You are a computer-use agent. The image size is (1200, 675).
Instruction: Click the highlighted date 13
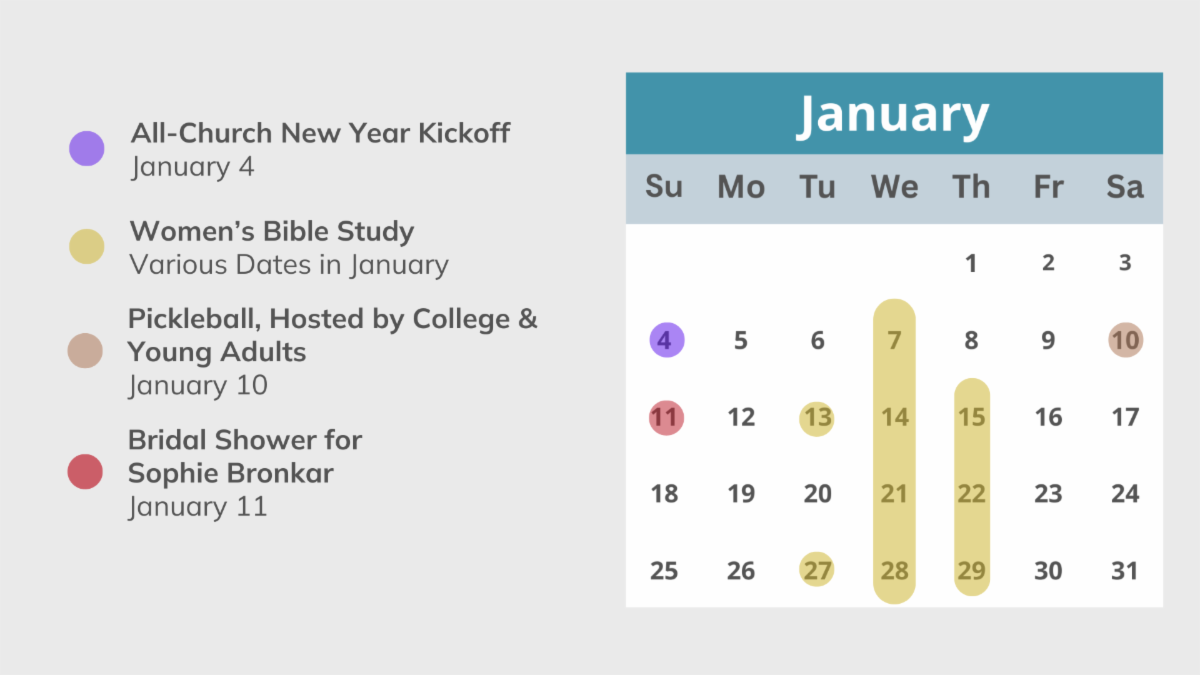point(818,417)
